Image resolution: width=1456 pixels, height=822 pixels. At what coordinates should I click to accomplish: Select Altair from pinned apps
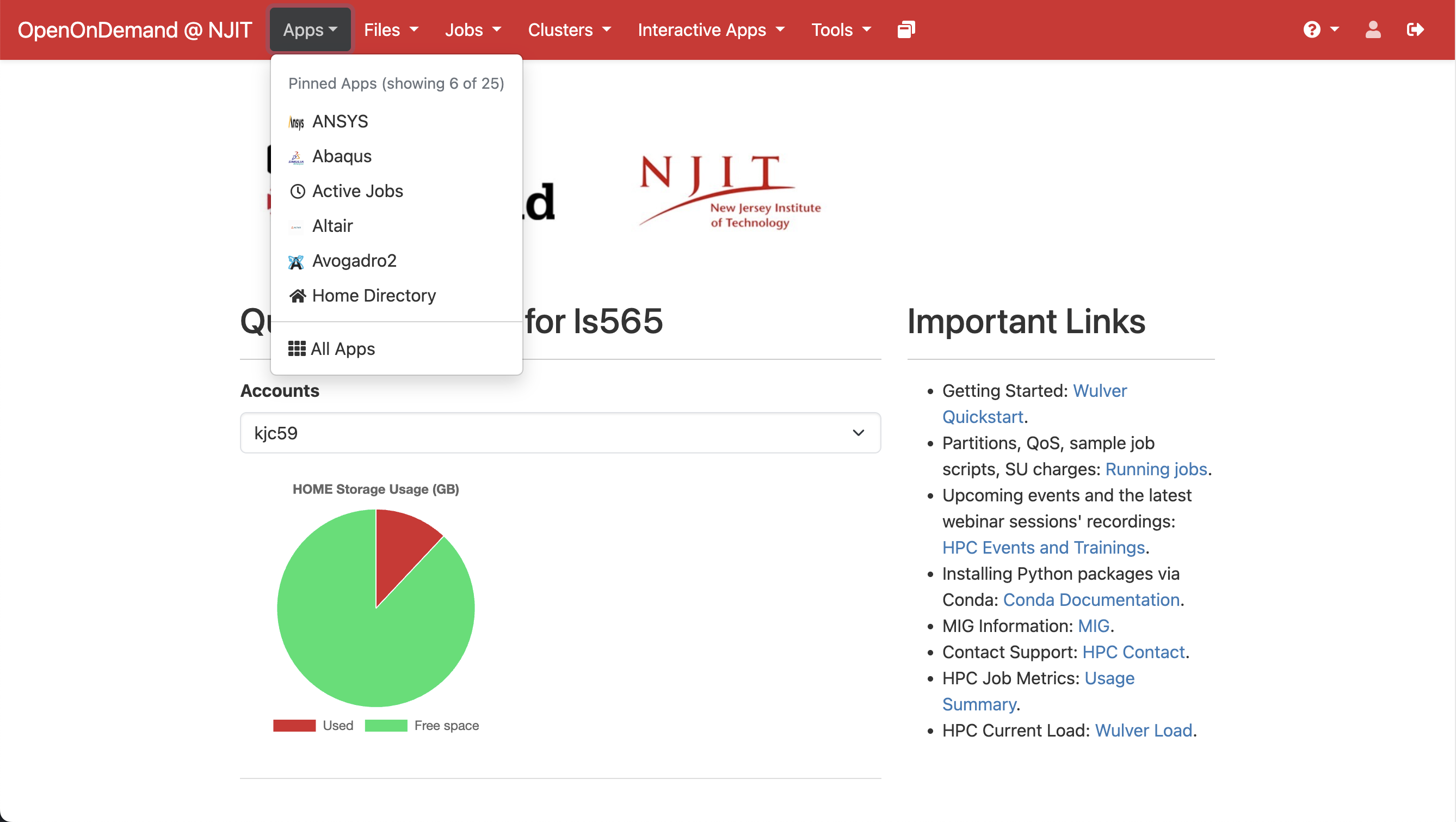332,226
